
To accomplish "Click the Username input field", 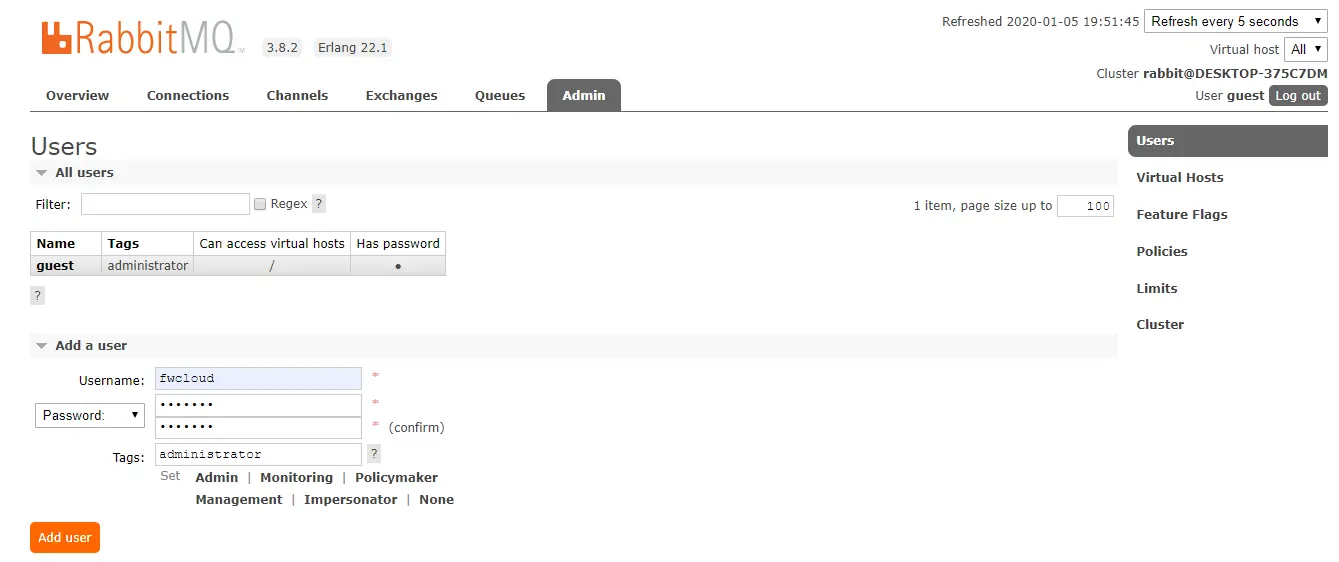I will pyautogui.click(x=258, y=379).
